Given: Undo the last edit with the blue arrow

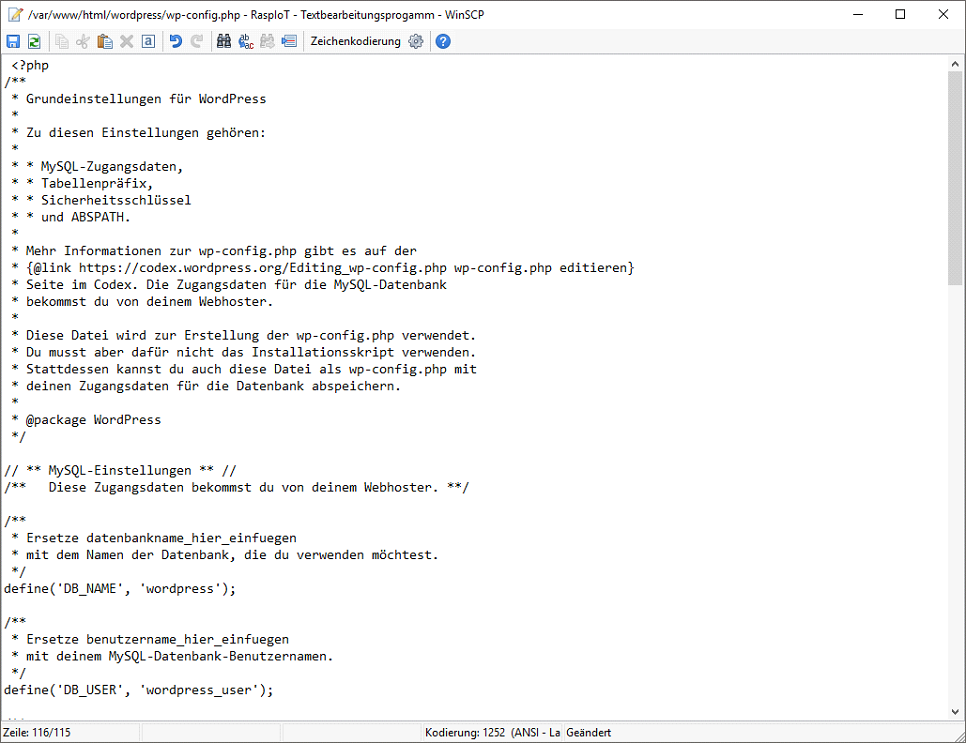Looking at the screenshot, I should (176, 41).
